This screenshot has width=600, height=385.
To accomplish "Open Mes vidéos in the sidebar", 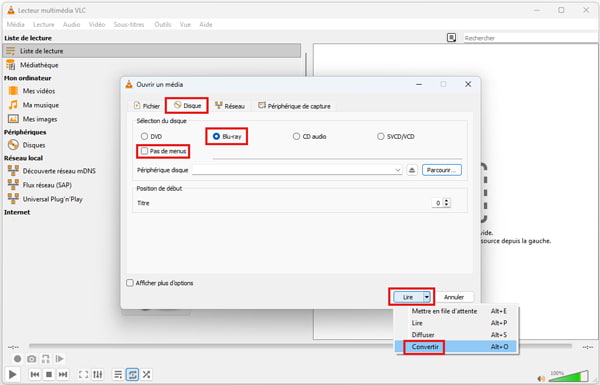I will [x=39, y=91].
